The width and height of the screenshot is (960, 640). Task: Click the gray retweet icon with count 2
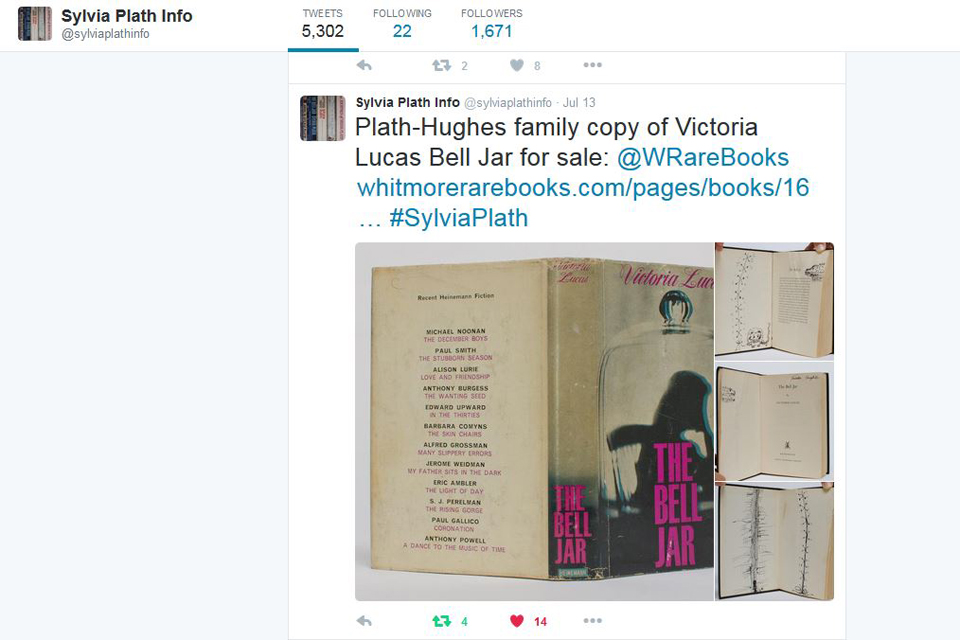click(x=441, y=65)
